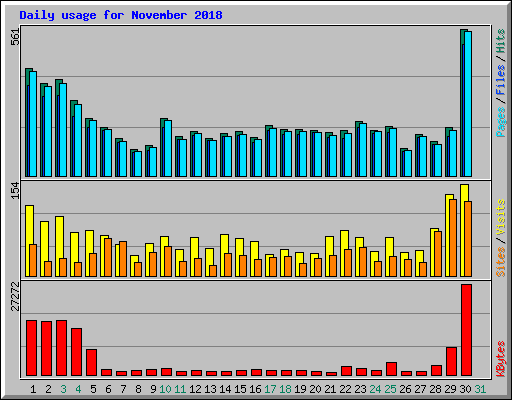This screenshot has width=512, height=400.
Task: Click the orange Sites bar for day 30
Action: (468, 239)
